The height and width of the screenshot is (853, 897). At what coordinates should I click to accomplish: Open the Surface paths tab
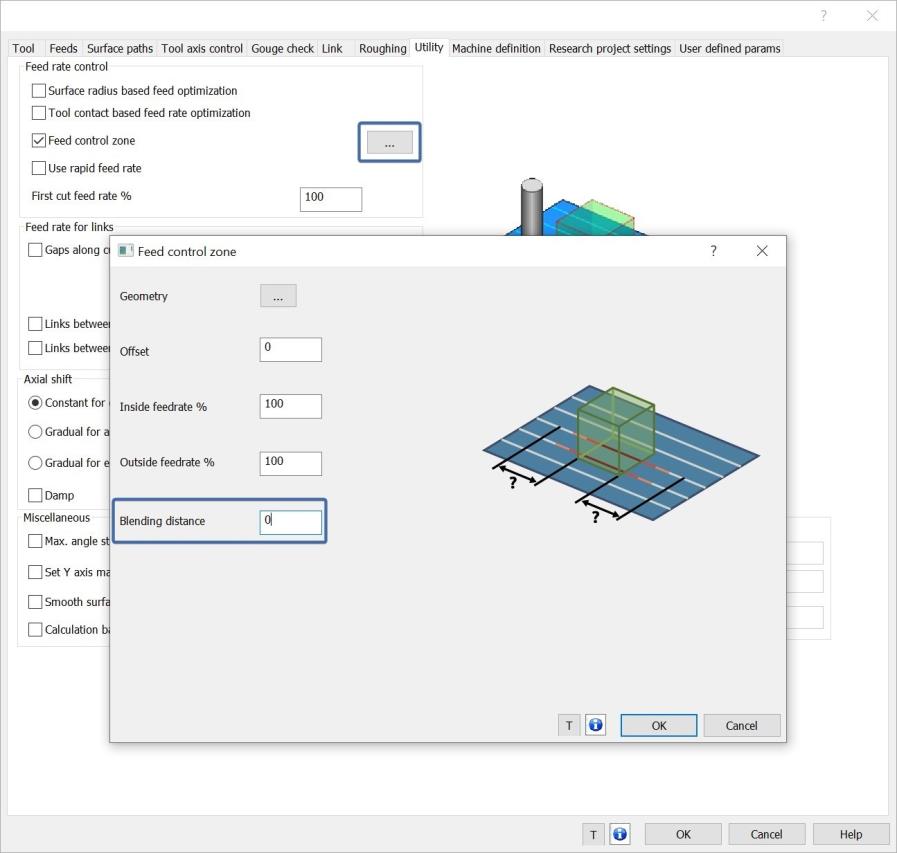pos(120,49)
